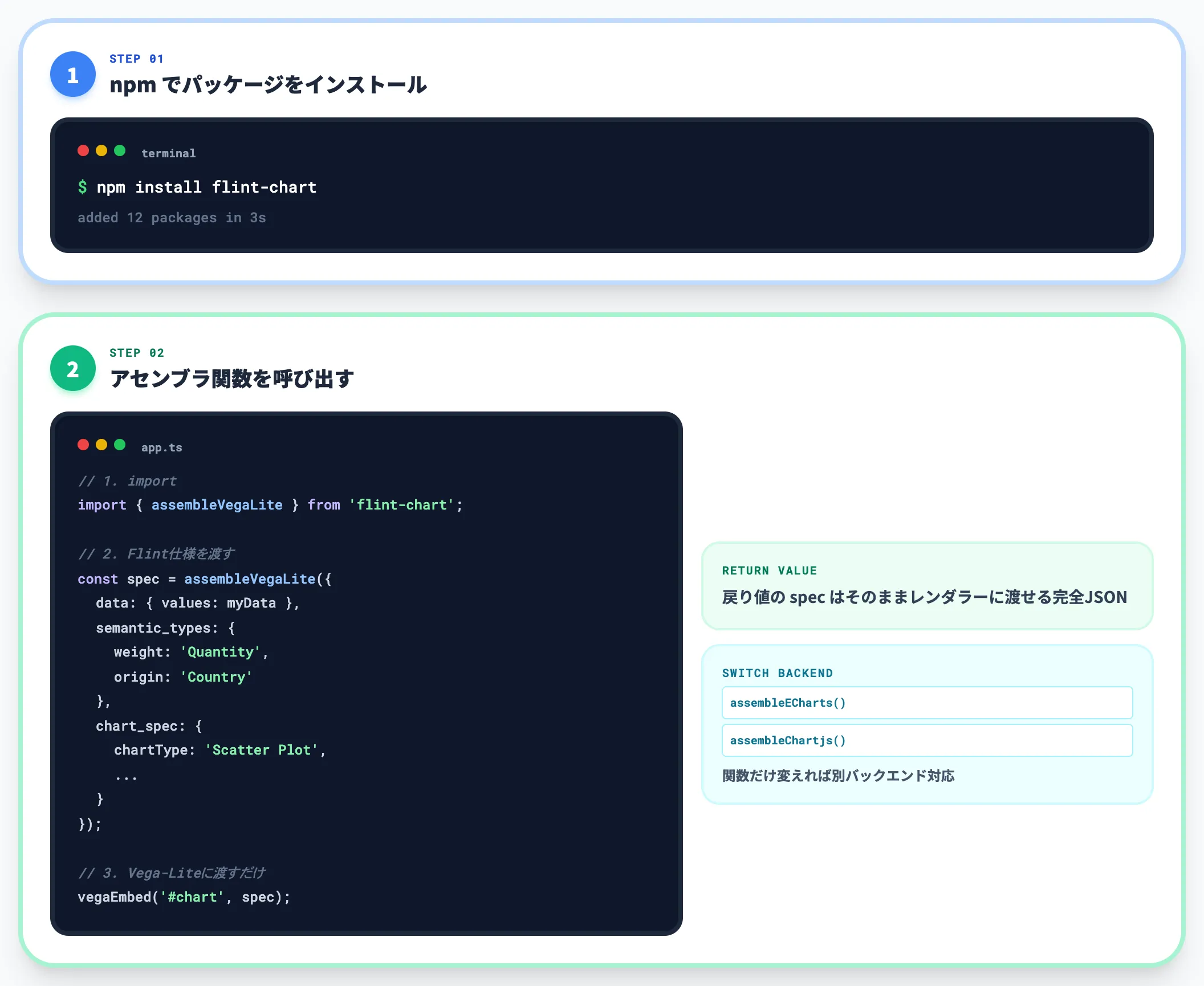The height and width of the screenshot is (986, 1204).
Task: Click the 'chart_spec: {' line
Action: pyautogui.click(x=149, y=726)
